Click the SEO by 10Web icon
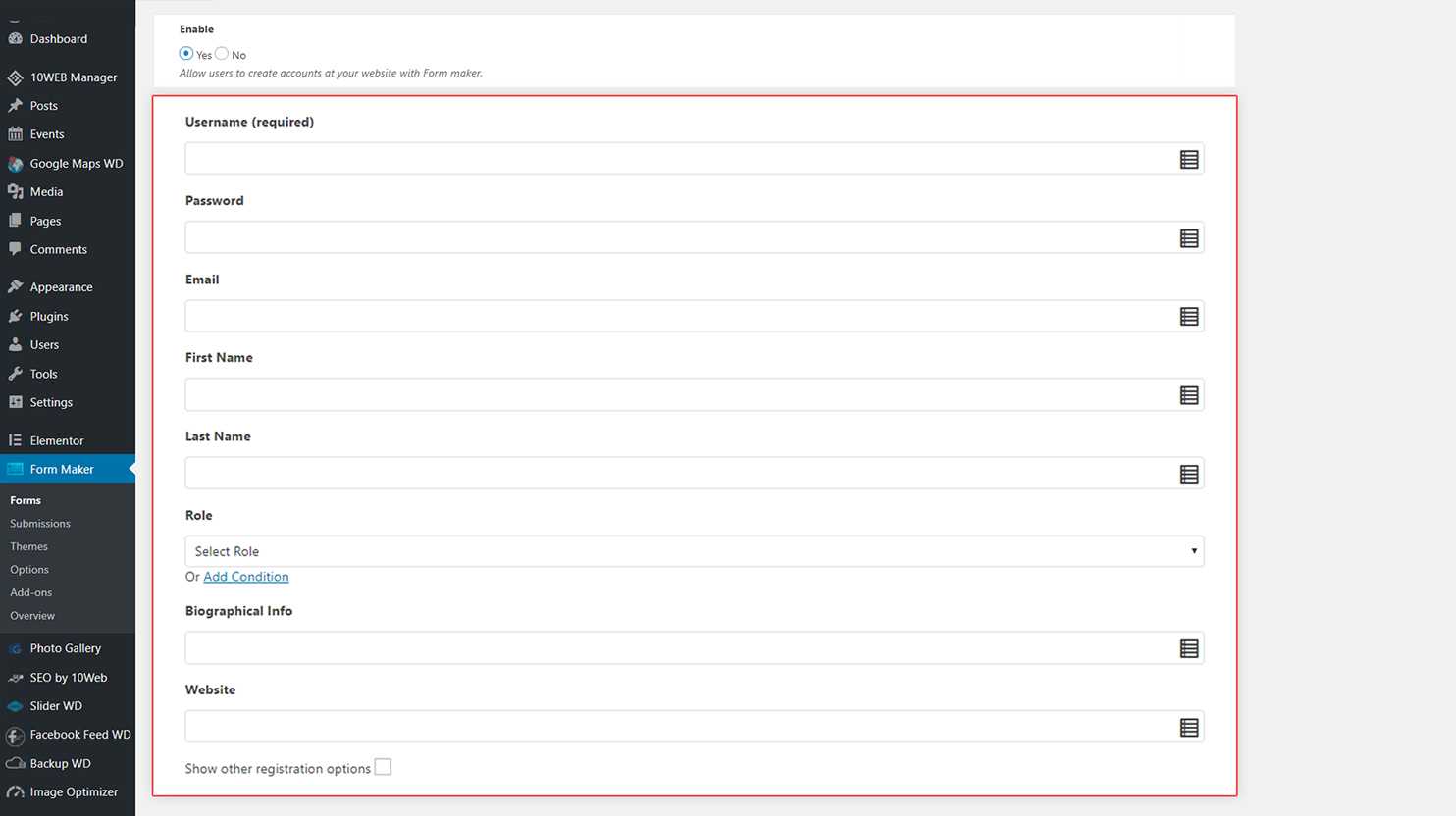1456x816 pixels. (15, 678)
